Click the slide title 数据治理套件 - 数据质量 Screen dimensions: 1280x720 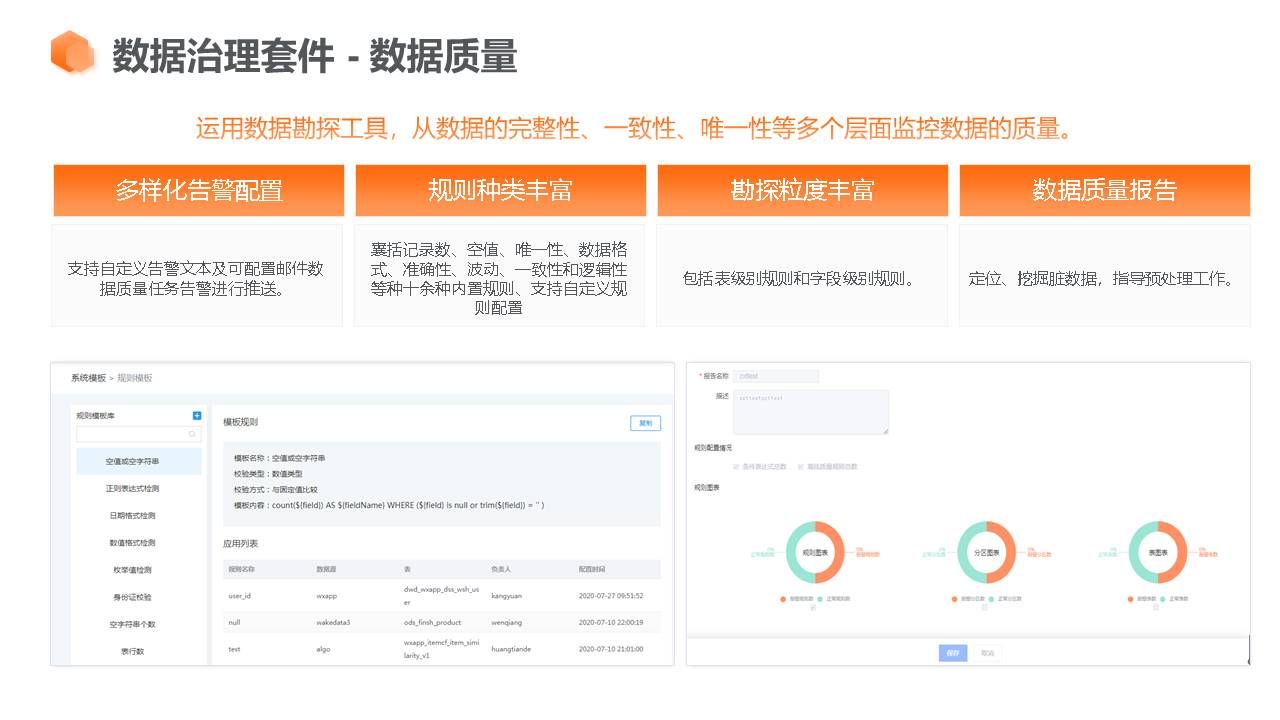[x=314, y=56]
